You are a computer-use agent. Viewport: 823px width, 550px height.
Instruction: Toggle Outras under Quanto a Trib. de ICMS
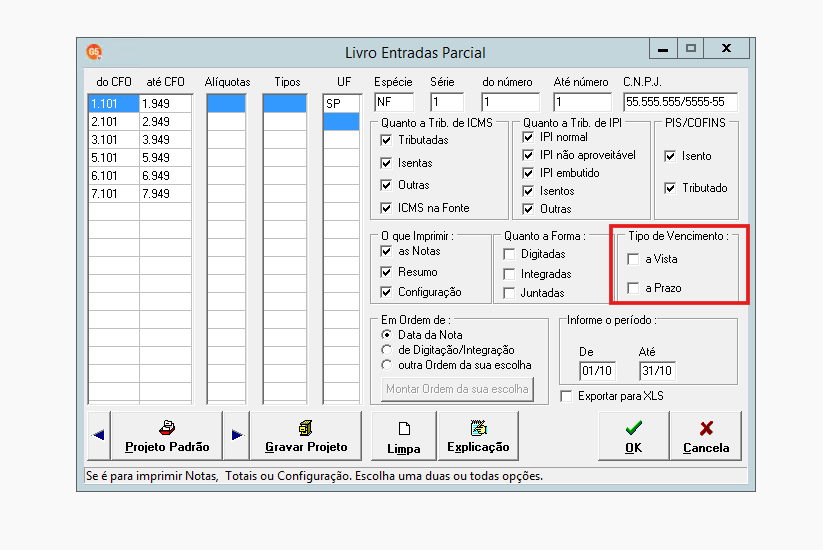pos(386,185)
